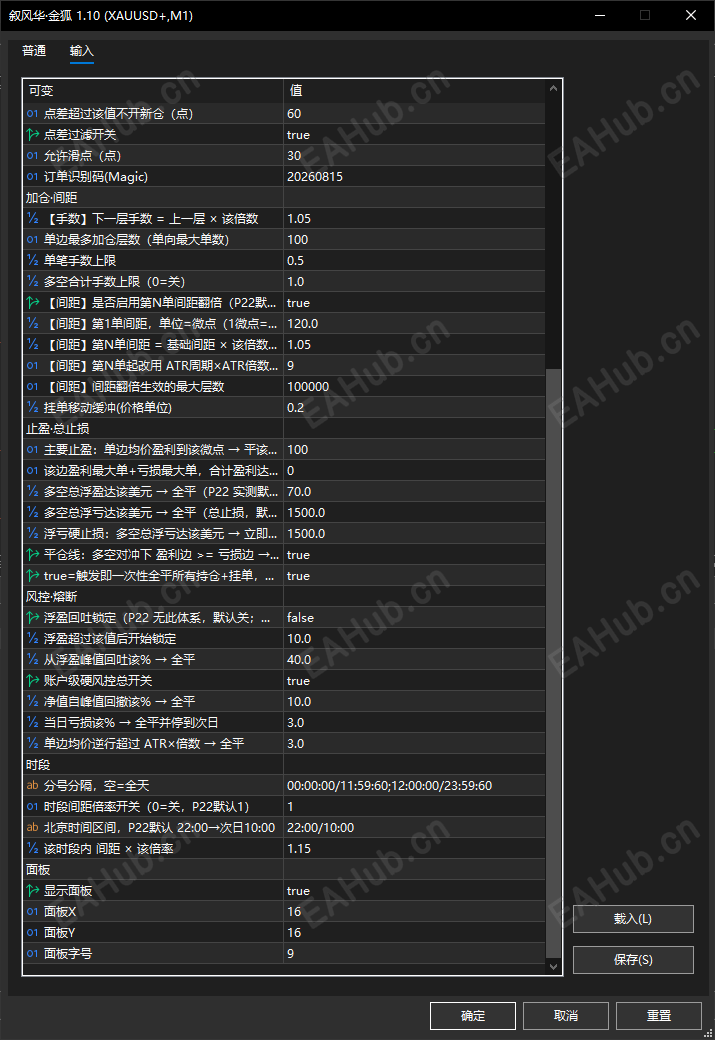Minimize the 叙风华·金狐 dialog window
The height and width of the screenshot is (1040, 715).
(600, 15)
